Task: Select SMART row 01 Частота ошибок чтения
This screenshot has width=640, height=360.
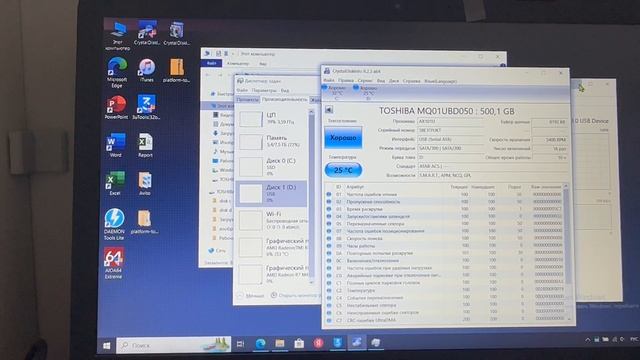Action: pos(445,194)
